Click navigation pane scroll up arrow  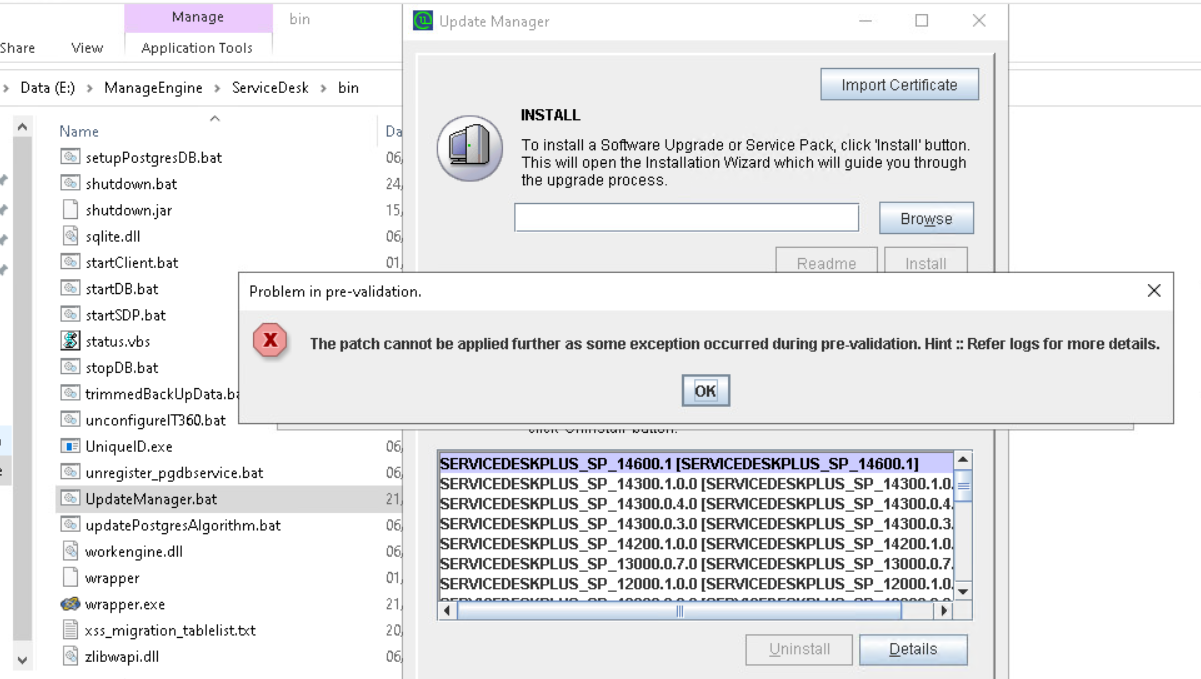tap(22, 127)
